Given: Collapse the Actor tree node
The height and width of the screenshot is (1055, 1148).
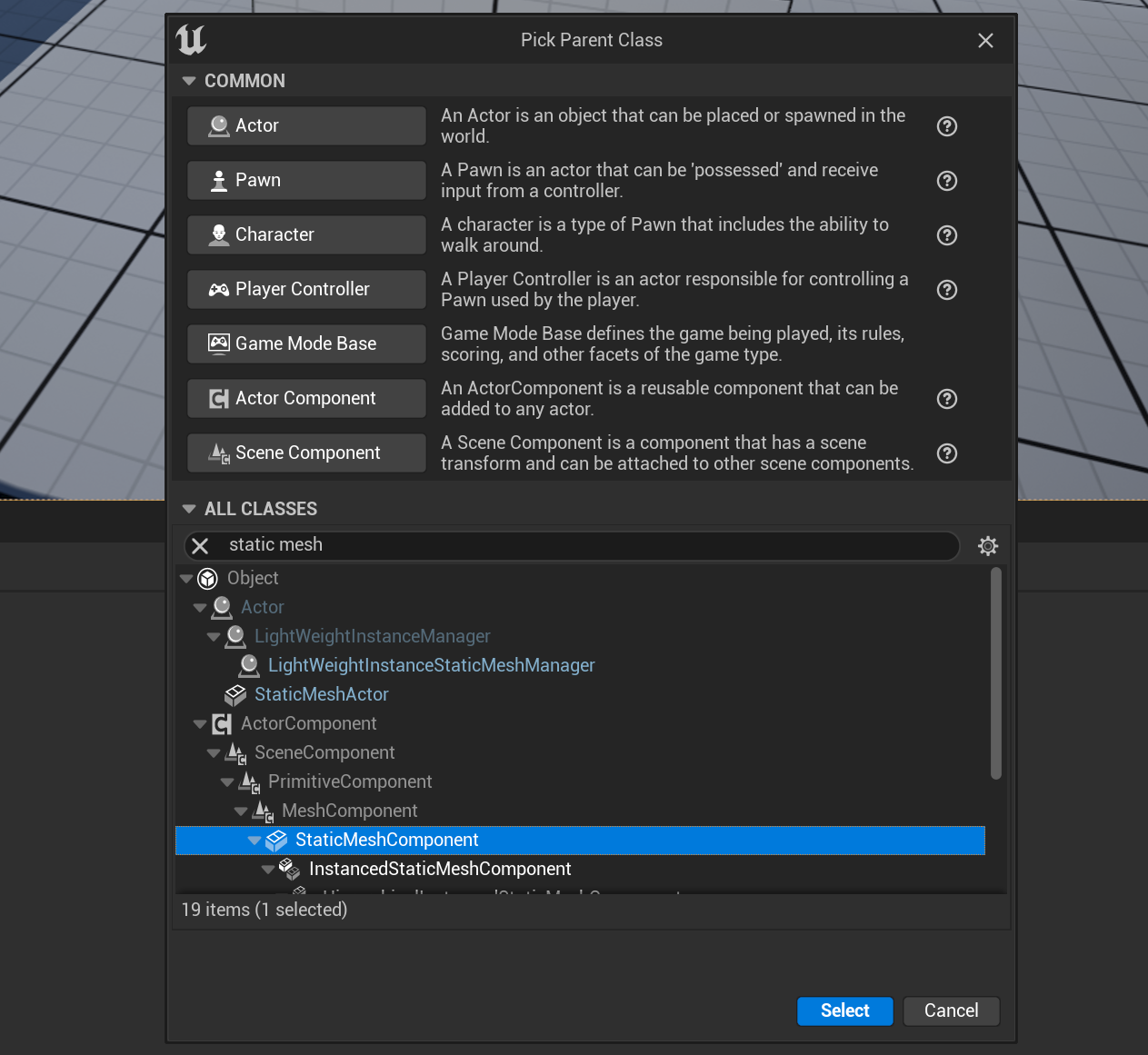Looking at the screenshot, I should [x=200, y=608].
